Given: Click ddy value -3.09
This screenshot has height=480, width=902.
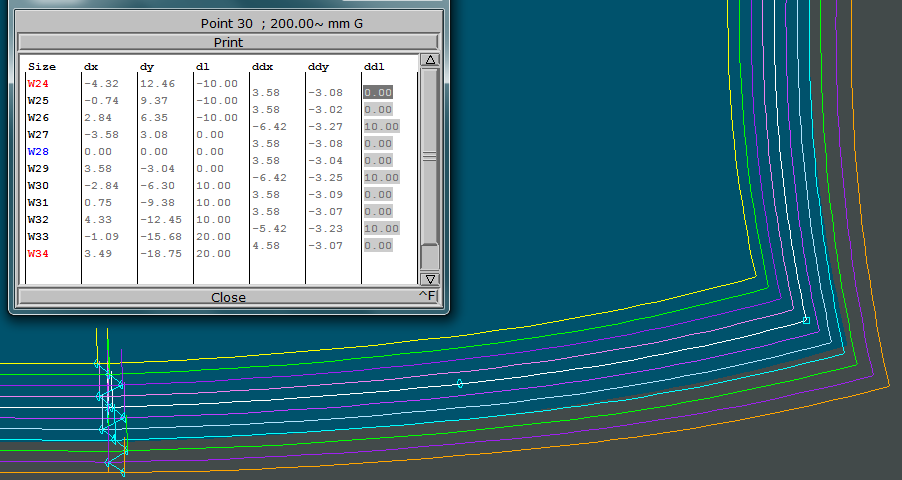Looking at the screenshot, I should (325, 195).
